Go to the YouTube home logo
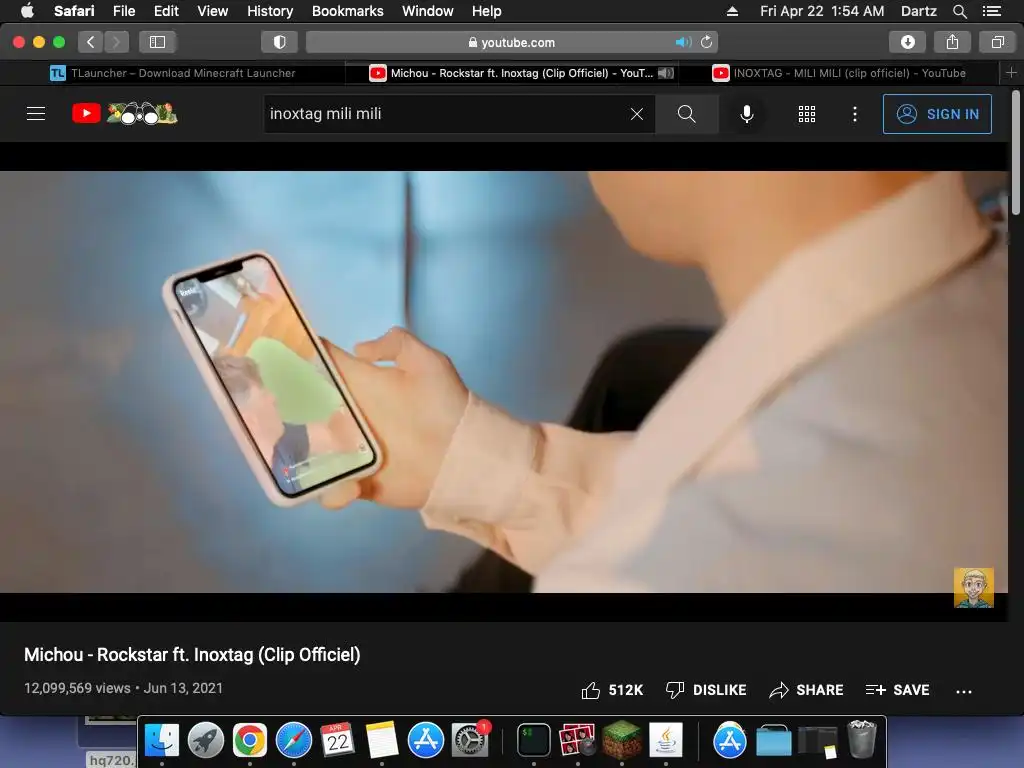 pyautogui.click(x=124, y=114)
